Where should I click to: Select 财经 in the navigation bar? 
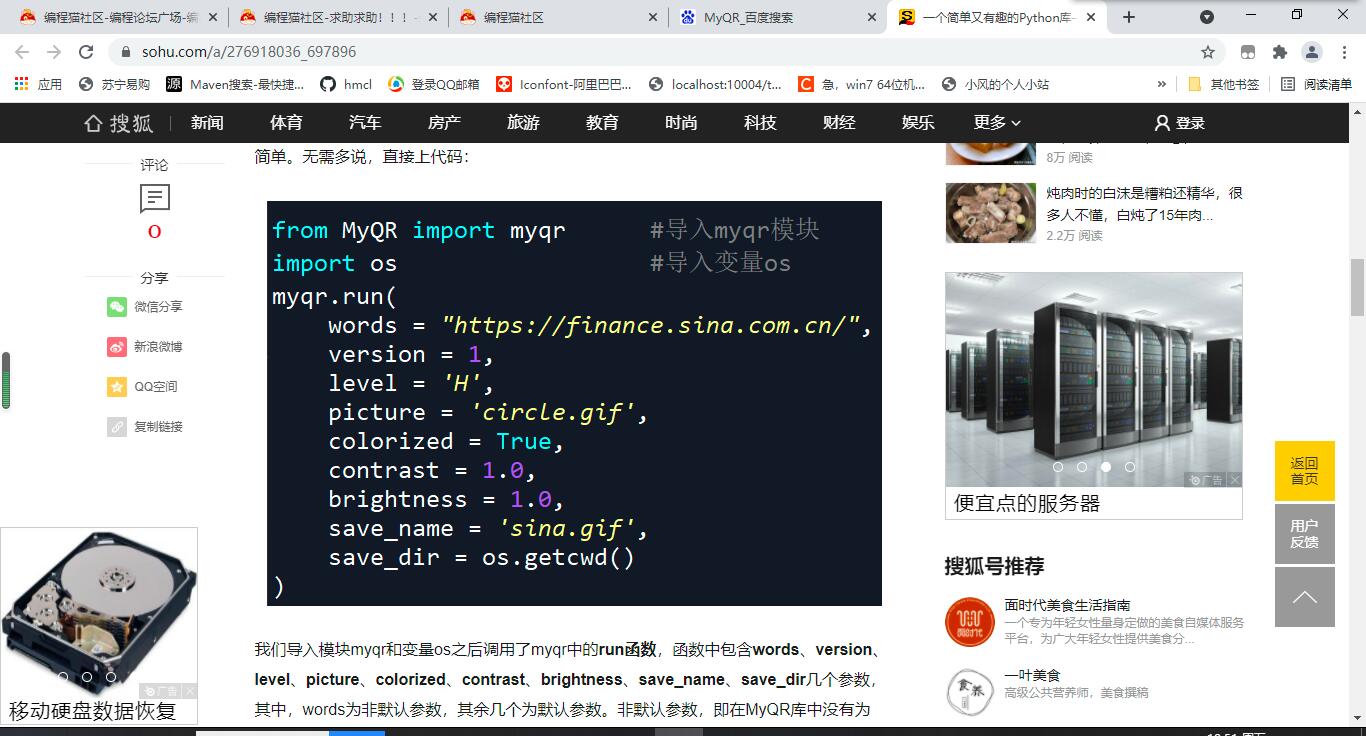click(x=839, y=122)
